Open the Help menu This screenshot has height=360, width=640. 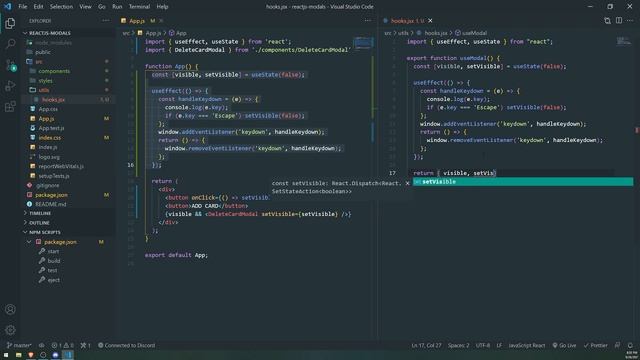[162, 7]
